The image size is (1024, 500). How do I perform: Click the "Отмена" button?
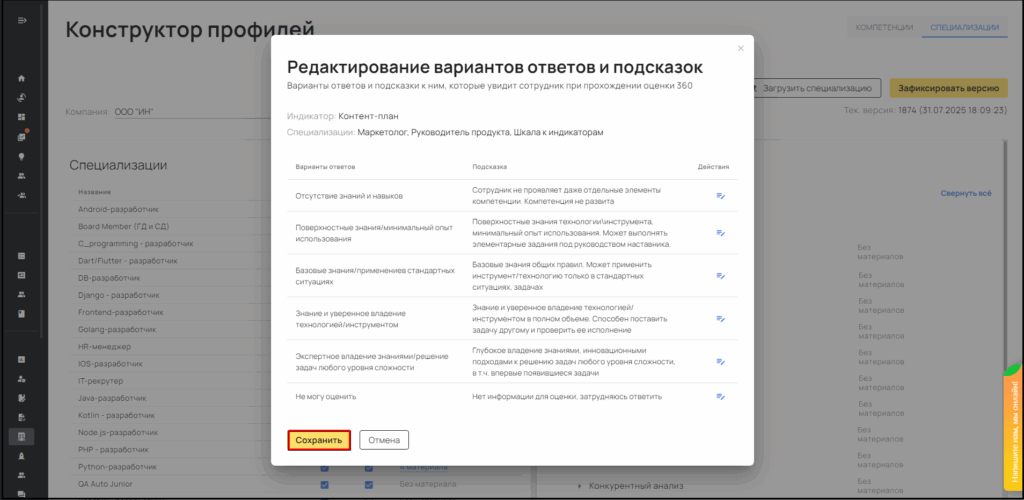[384, 440]
